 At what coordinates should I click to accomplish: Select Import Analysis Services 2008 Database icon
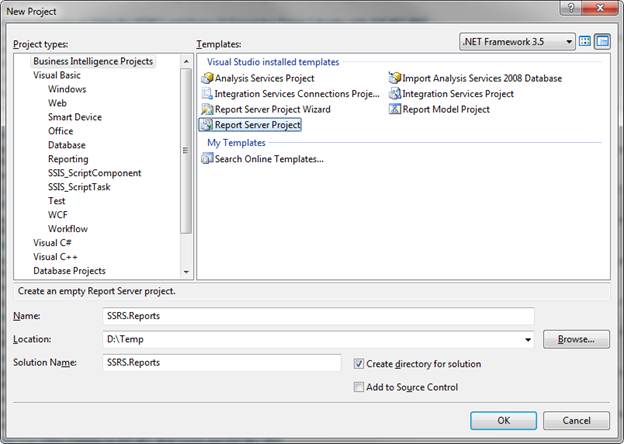coord(395,78)
